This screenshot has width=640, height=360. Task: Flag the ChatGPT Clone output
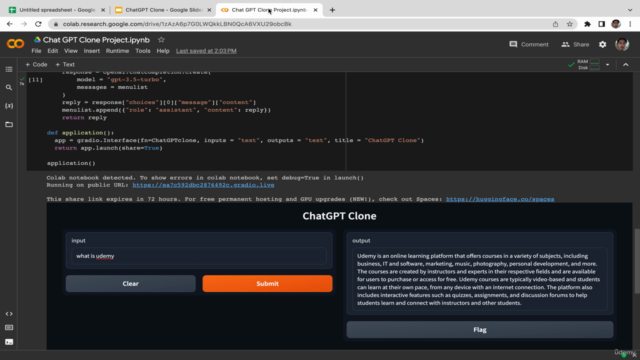point(480,330)
